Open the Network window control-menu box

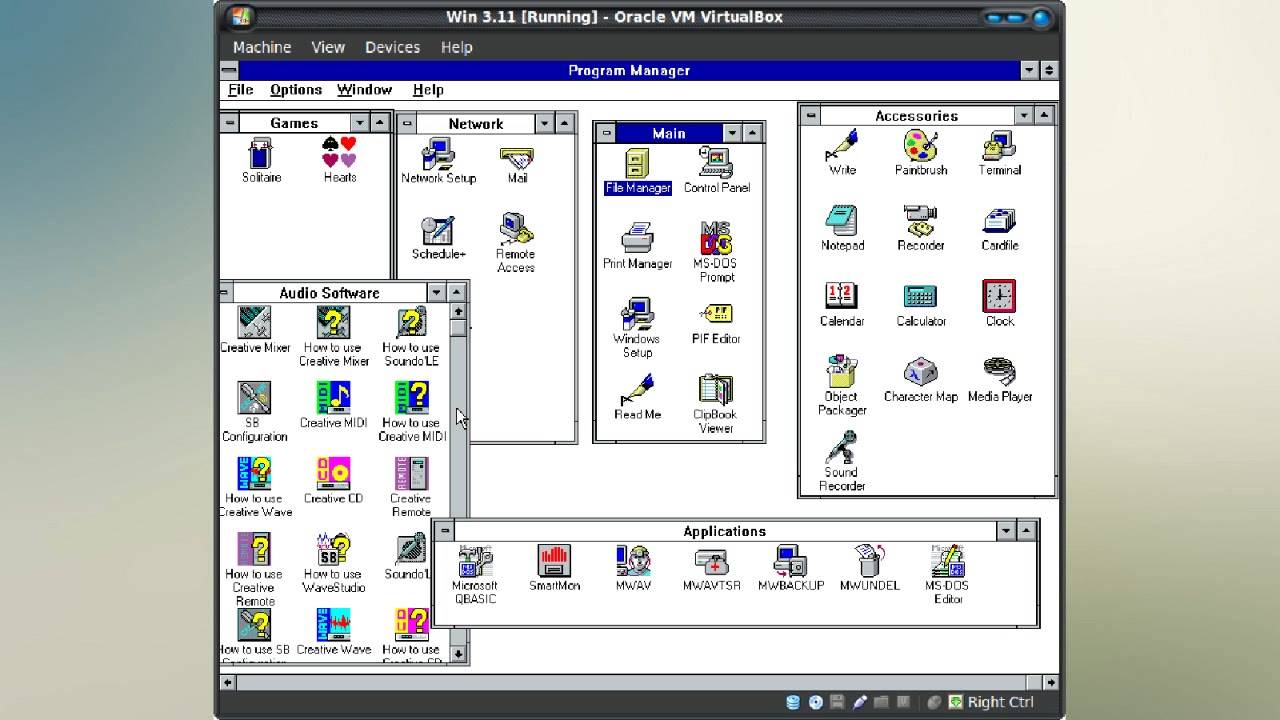pyautogui.click(x=408, y=123)
